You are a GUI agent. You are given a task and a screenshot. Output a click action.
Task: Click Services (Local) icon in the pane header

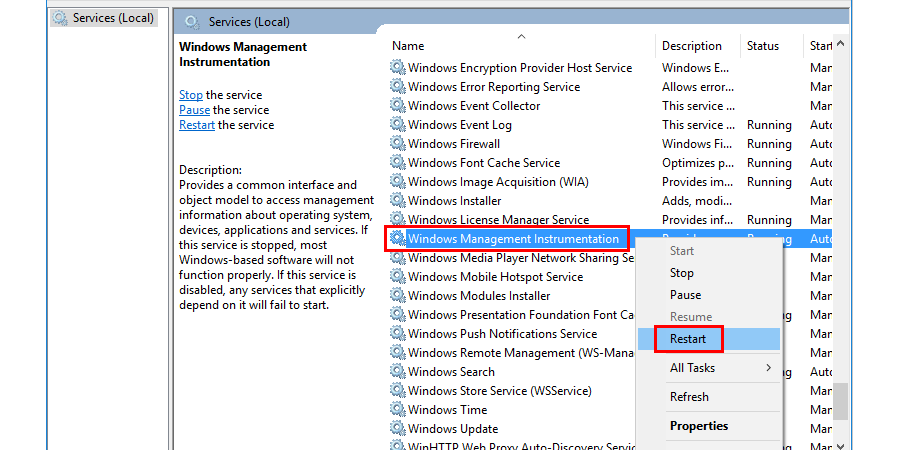(x=192, y=22)
